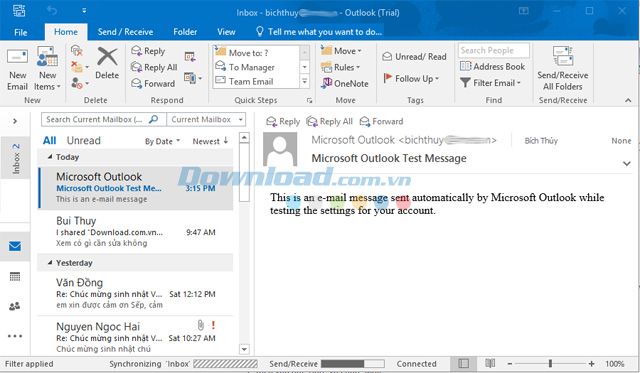Click the Undo icon in the title bar
640x373 pixels.
[52, 11]
